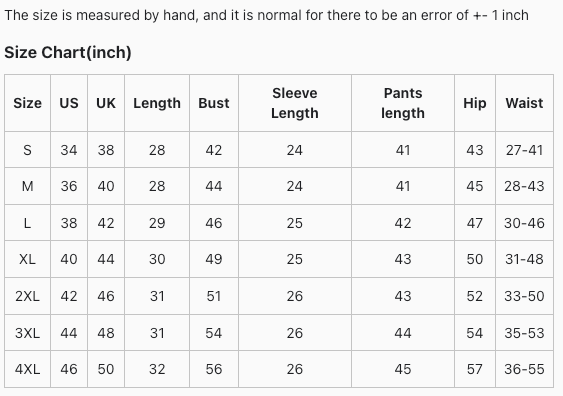Select the 3XL size row label
Image resolution: width=563 pixels, height=396 pixels.
pyautogui.click(x=27, y=333)
